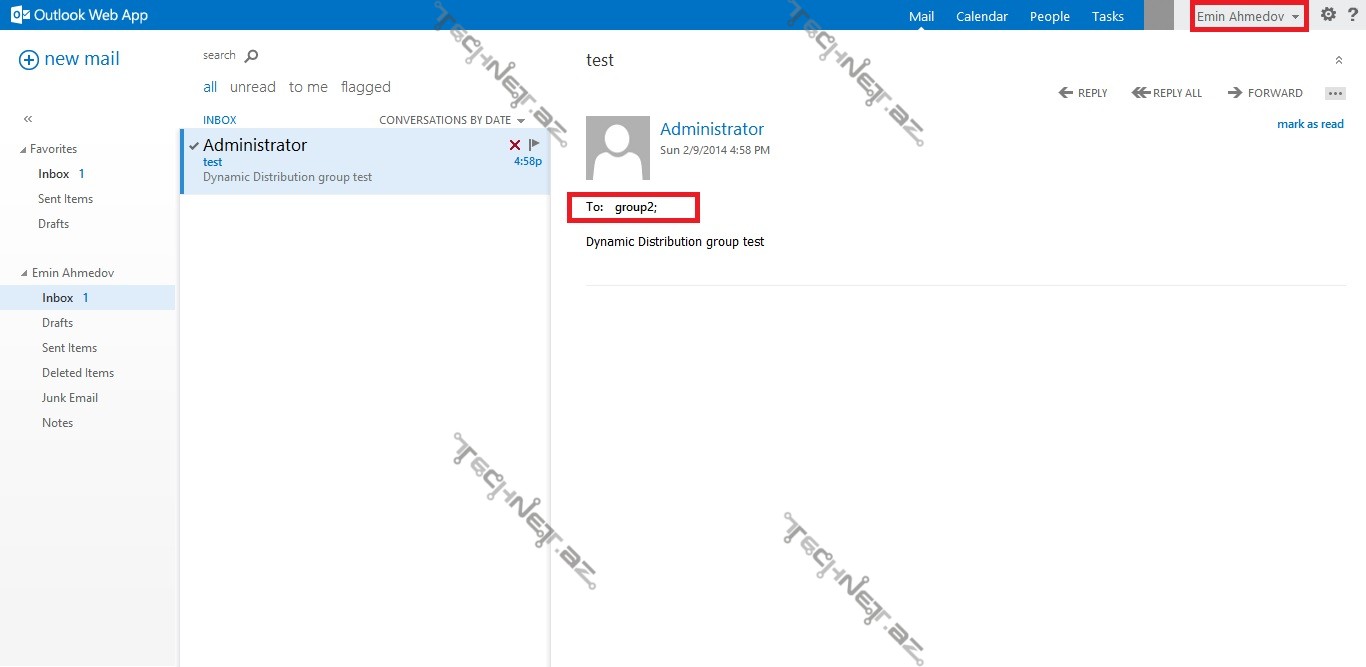Filter messages by flagged

pos(365,87)
